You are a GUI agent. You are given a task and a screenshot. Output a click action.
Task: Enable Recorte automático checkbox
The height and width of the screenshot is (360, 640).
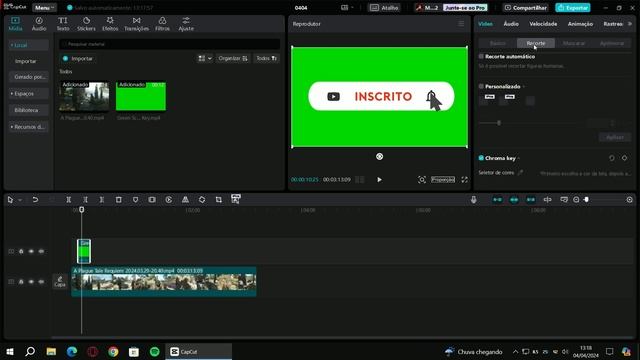481,56
